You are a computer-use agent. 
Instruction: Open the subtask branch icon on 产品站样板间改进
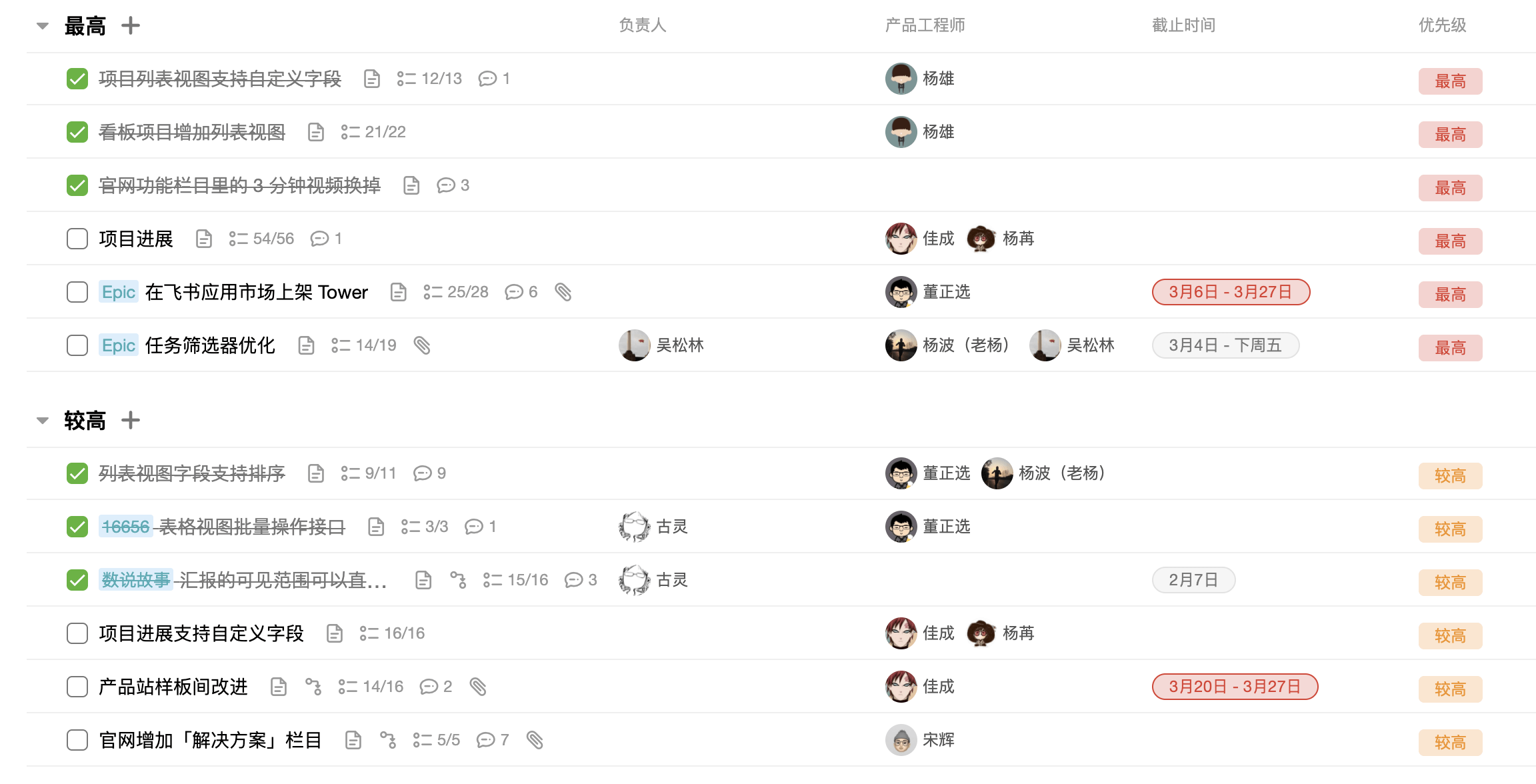pos(313,687)
